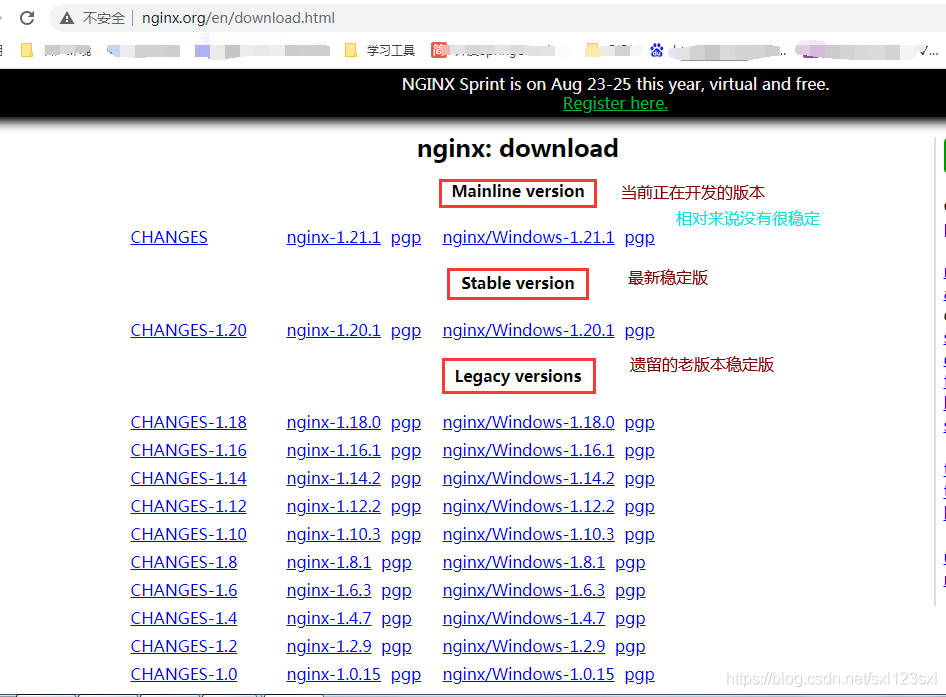Download nginx/Windows-1.4.7

524,619
